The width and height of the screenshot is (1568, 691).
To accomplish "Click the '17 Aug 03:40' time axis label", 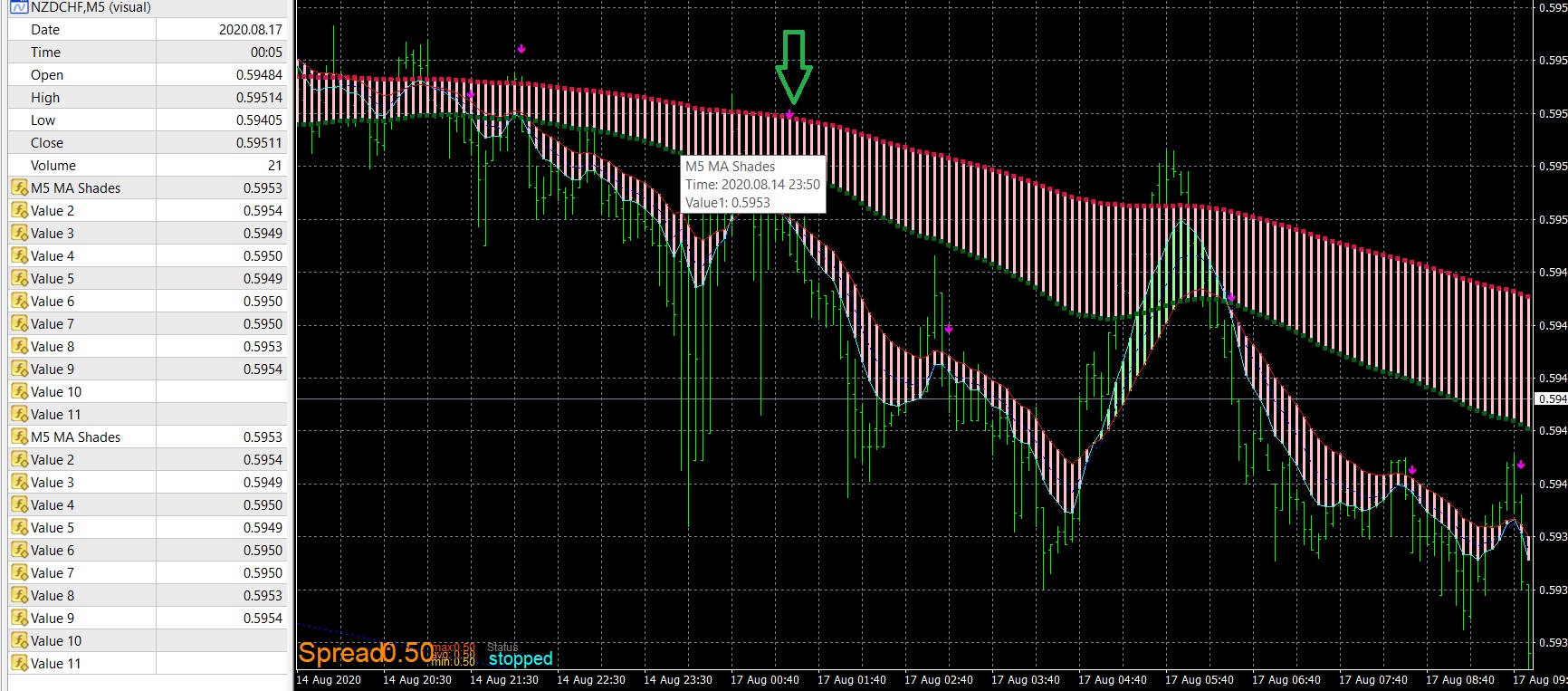I will pyautogui.click(x=1025, y=680).
